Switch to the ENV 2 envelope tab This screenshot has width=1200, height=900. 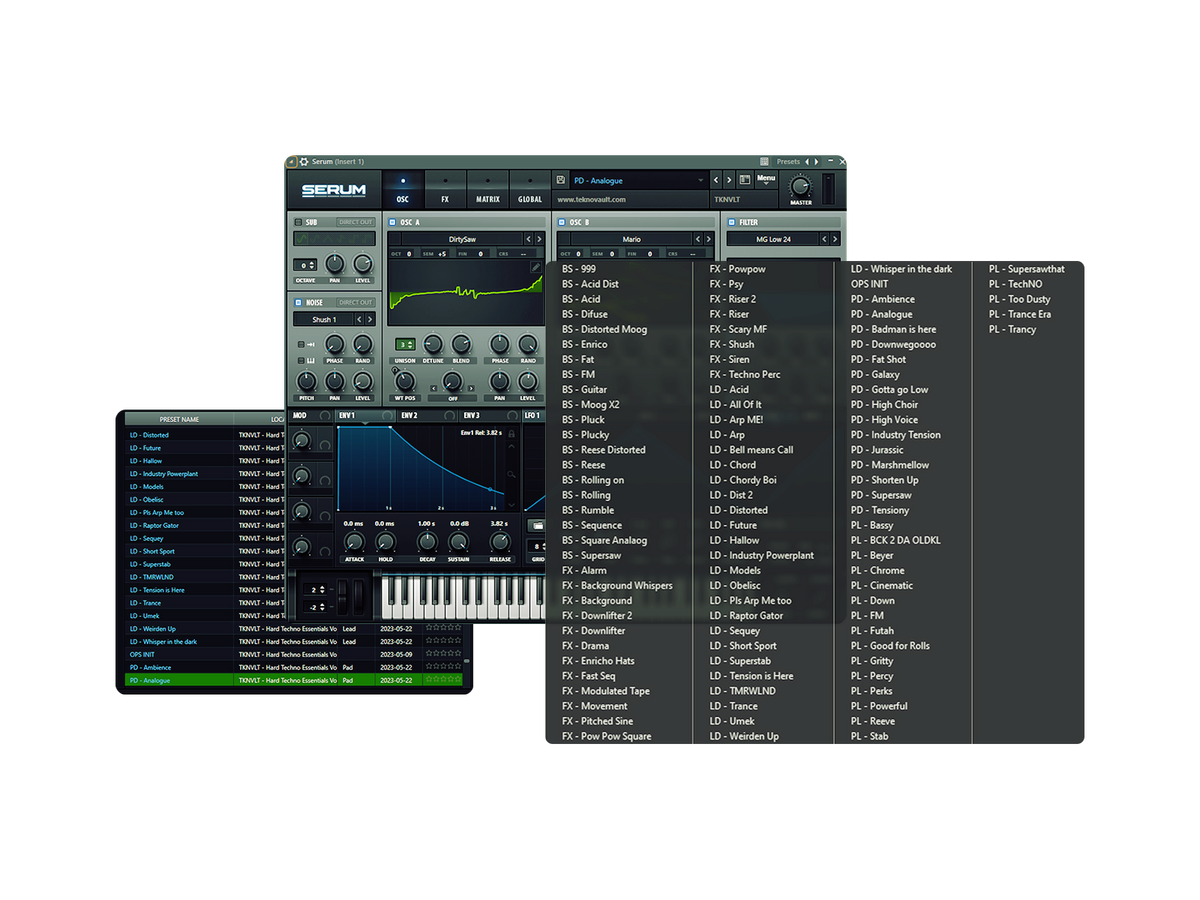tap(412, 416)
